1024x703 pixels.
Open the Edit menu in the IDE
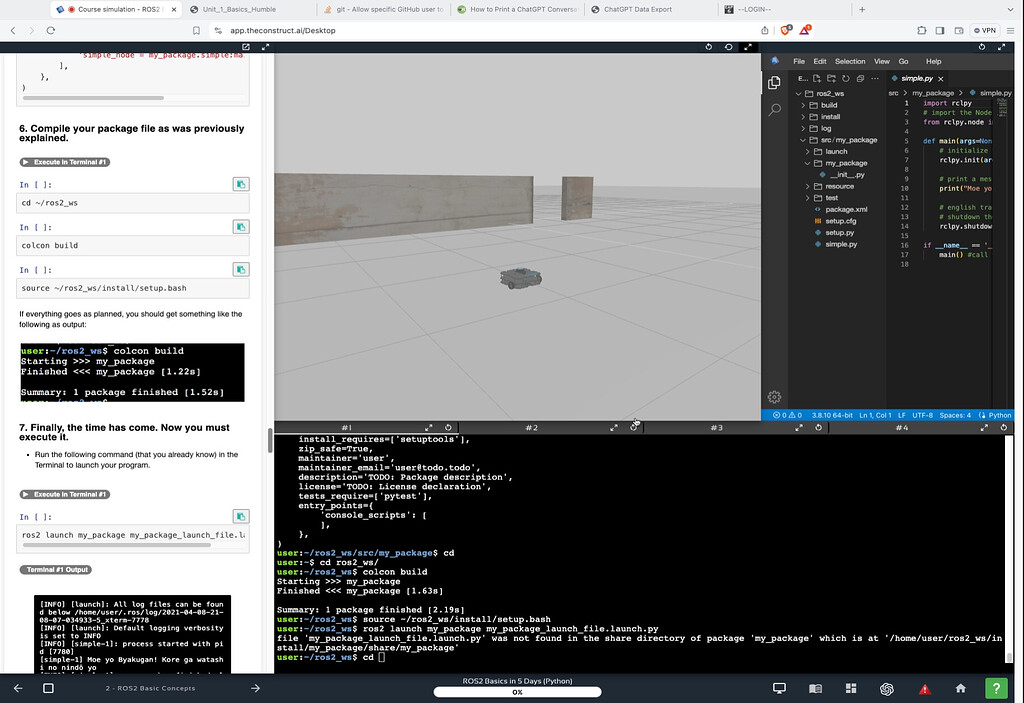[820, 61]
